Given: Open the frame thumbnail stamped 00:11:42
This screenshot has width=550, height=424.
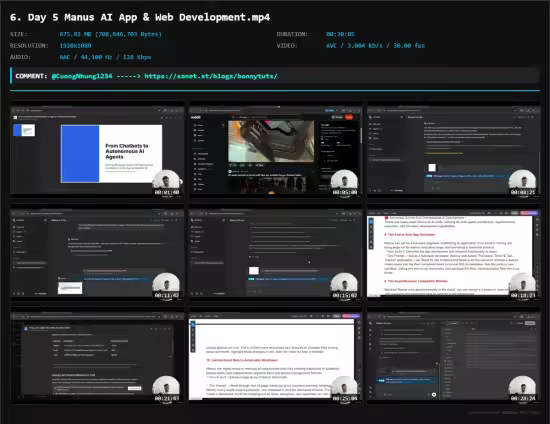Looking at the screenshot, I should [x=97, y=253].
